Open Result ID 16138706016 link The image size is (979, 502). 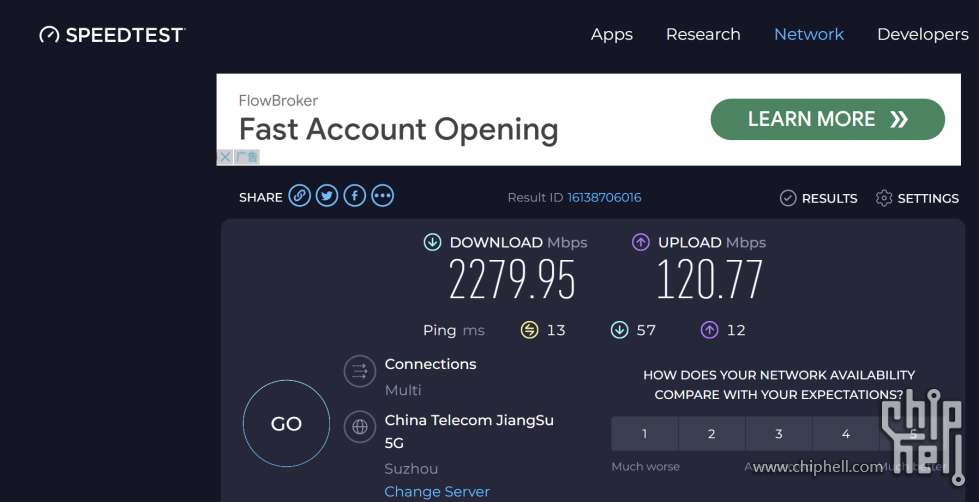coord(604,197)
